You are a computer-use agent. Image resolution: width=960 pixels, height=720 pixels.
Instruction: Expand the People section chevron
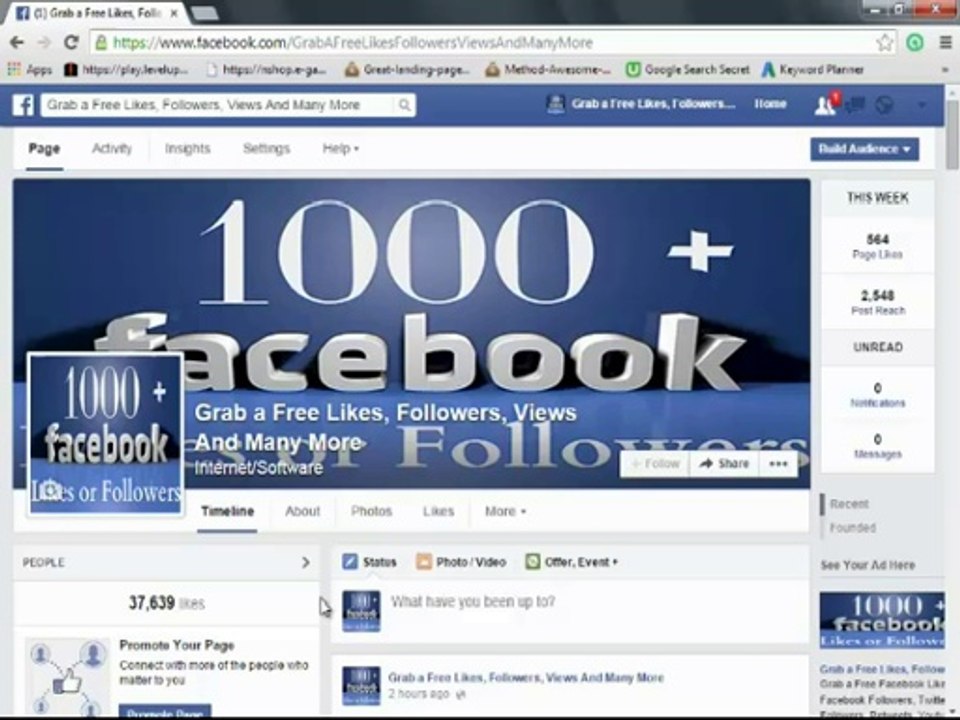point(306,562)
